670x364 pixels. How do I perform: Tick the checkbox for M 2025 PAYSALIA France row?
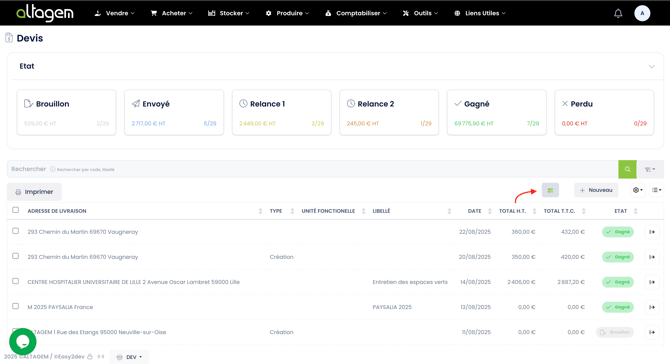click(16, 306)
